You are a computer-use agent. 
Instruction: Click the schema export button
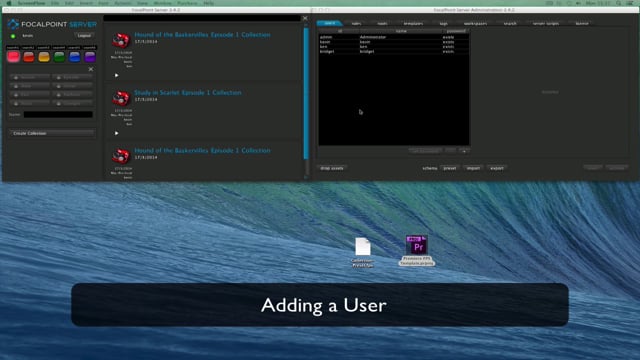497,168
